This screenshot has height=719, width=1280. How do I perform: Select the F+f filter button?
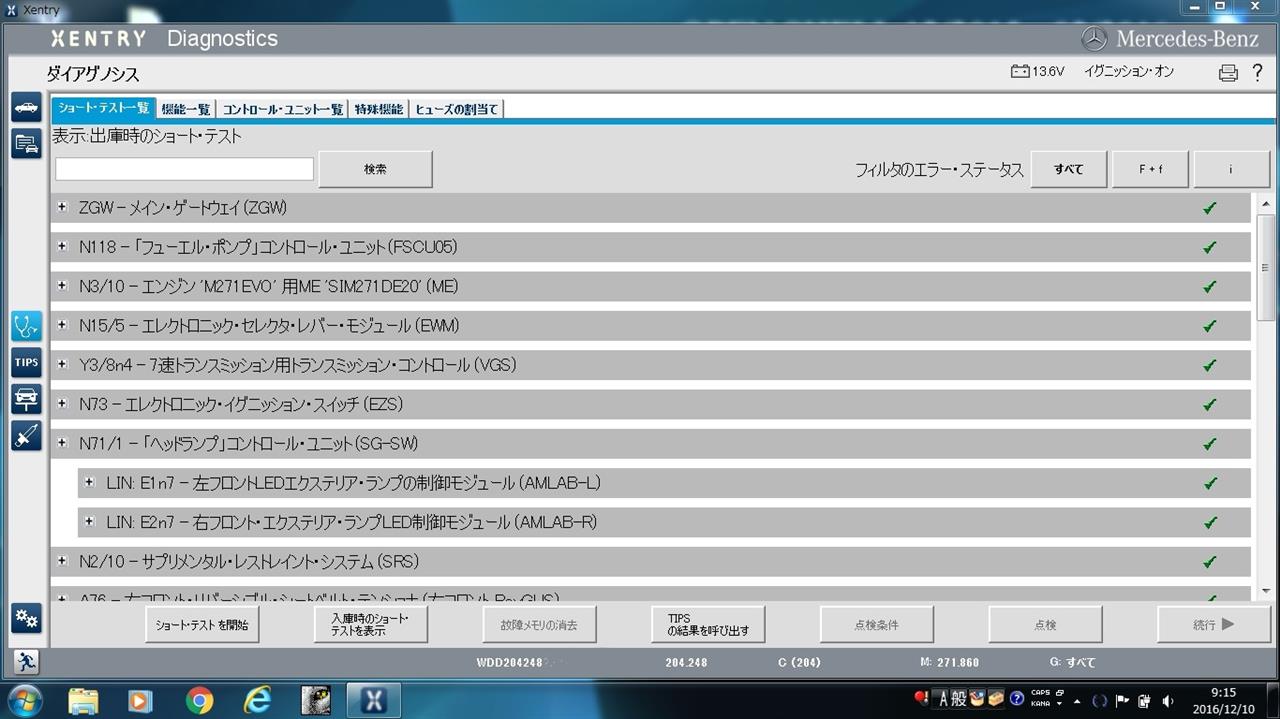pos(1151,169)
